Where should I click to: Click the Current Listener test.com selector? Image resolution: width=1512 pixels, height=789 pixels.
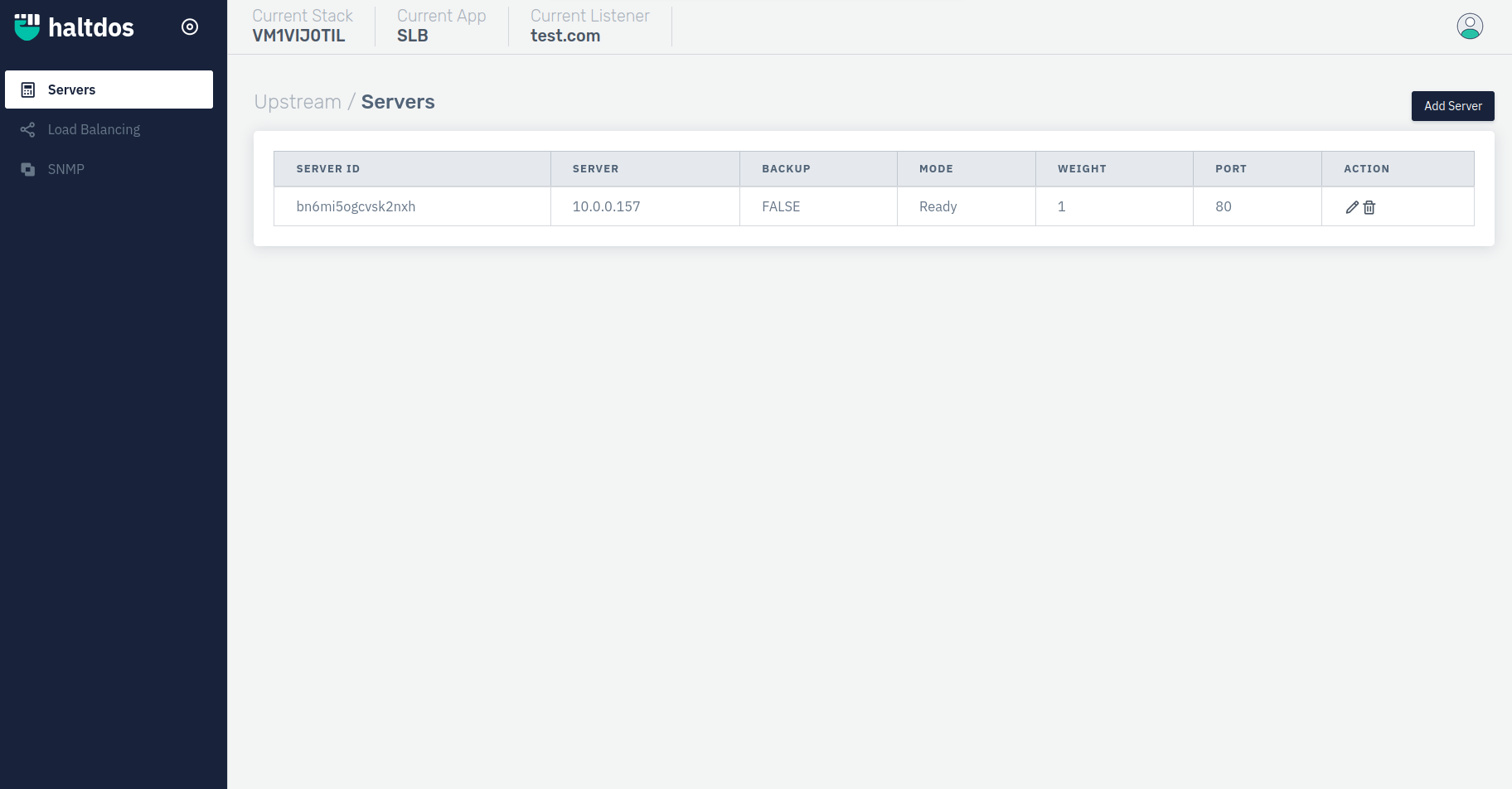click(589, 26)
